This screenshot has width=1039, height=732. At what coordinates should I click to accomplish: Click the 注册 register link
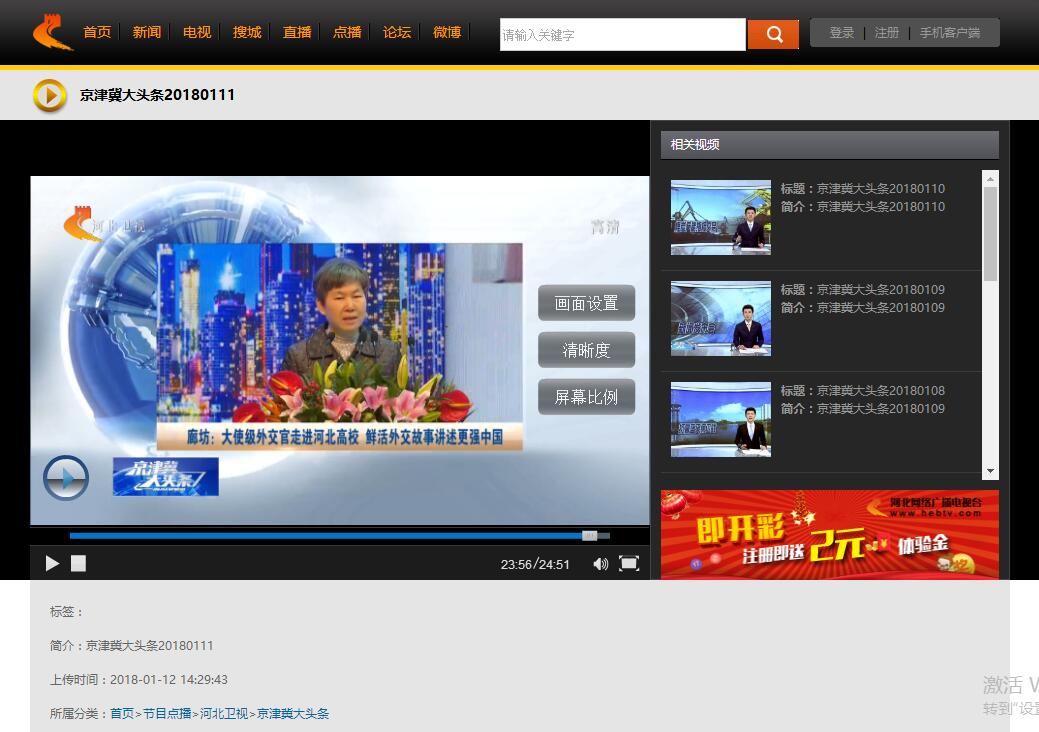point(887,33)
